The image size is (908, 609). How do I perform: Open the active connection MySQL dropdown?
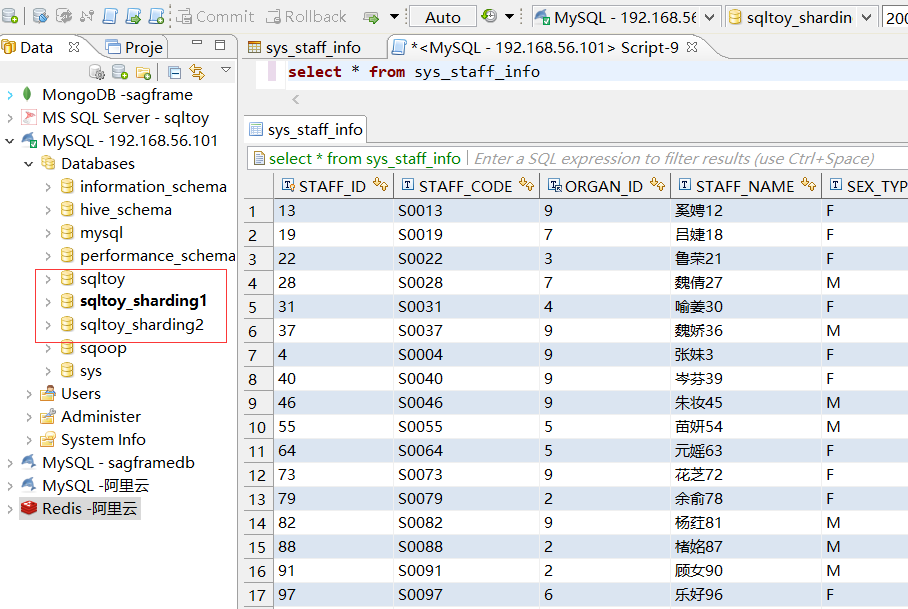click(625, 17)
